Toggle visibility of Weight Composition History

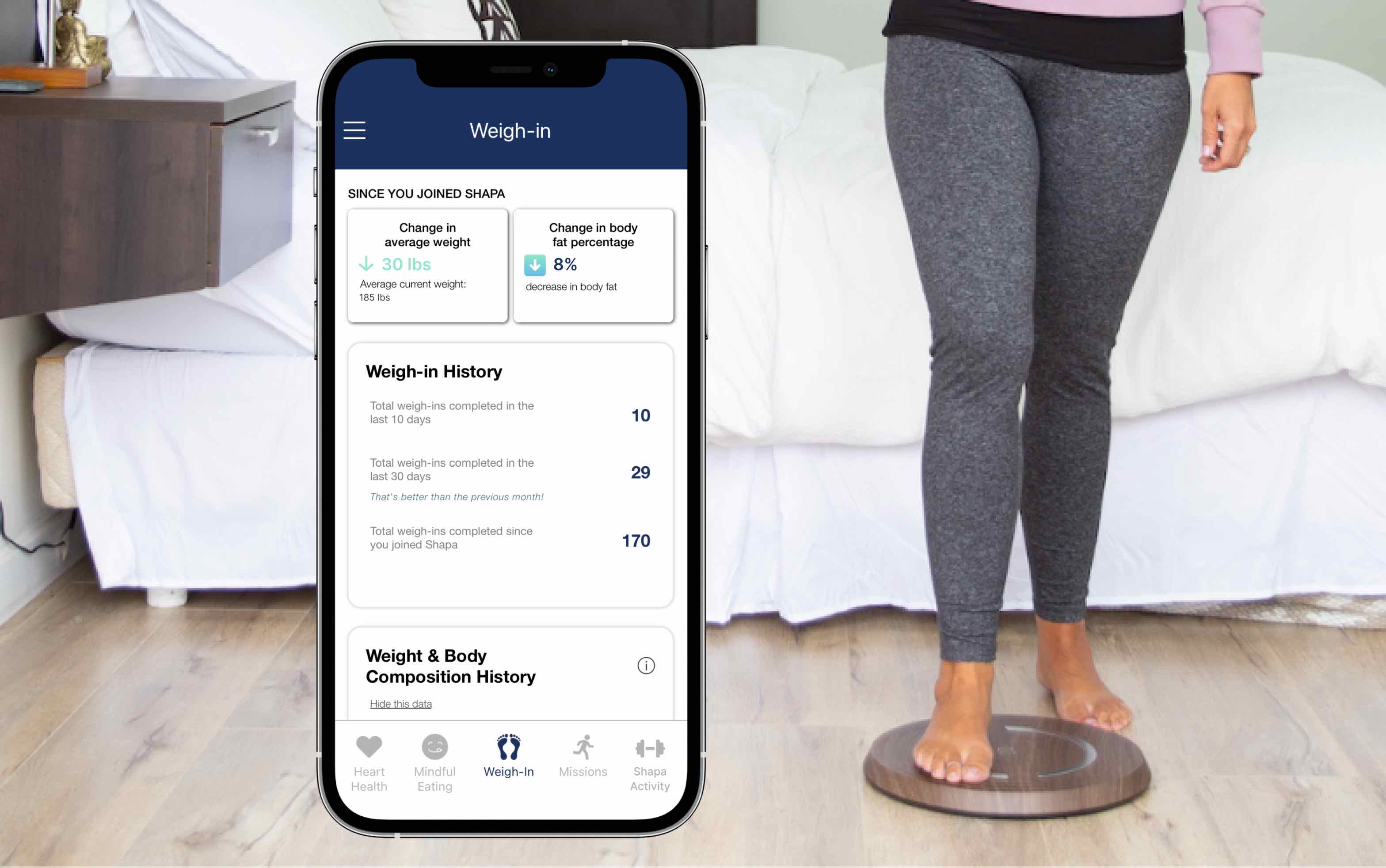pyautogui.click(x=400, y=703)
